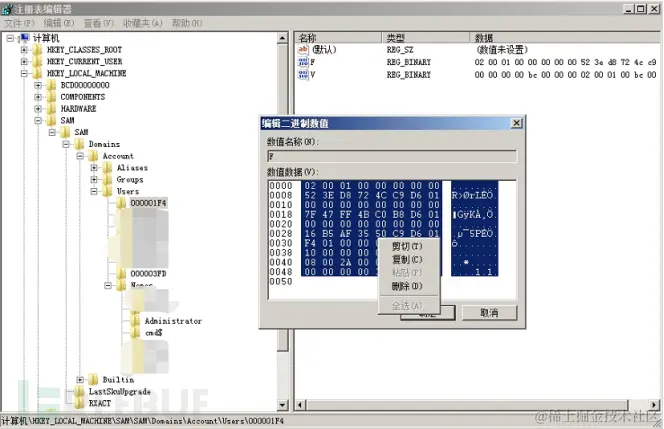Click the computer icon at the tree root

pos(24,38)
